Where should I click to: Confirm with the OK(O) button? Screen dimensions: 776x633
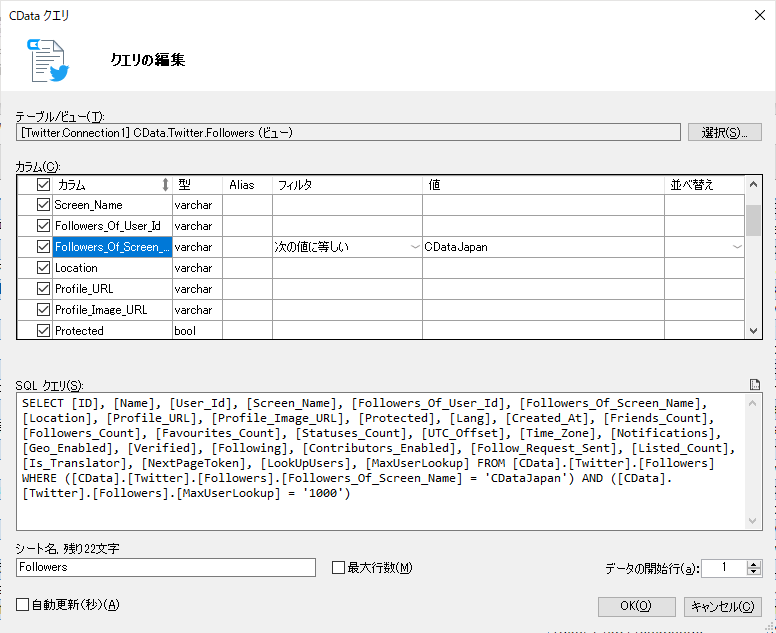click(x=636, y=606)
